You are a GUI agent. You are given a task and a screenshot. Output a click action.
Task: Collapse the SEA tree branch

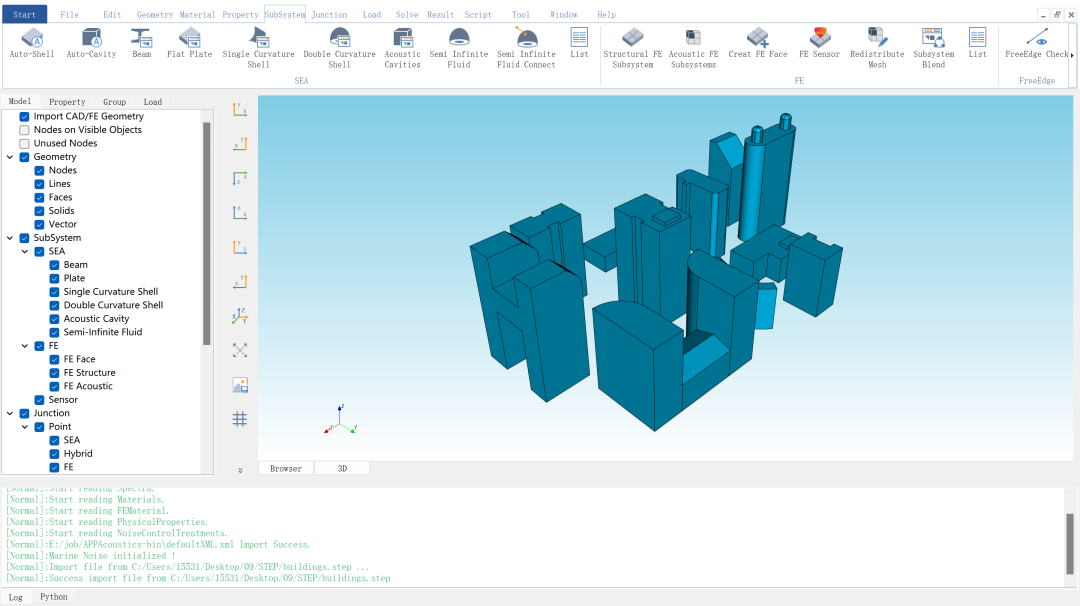click(x=25, y=251)
